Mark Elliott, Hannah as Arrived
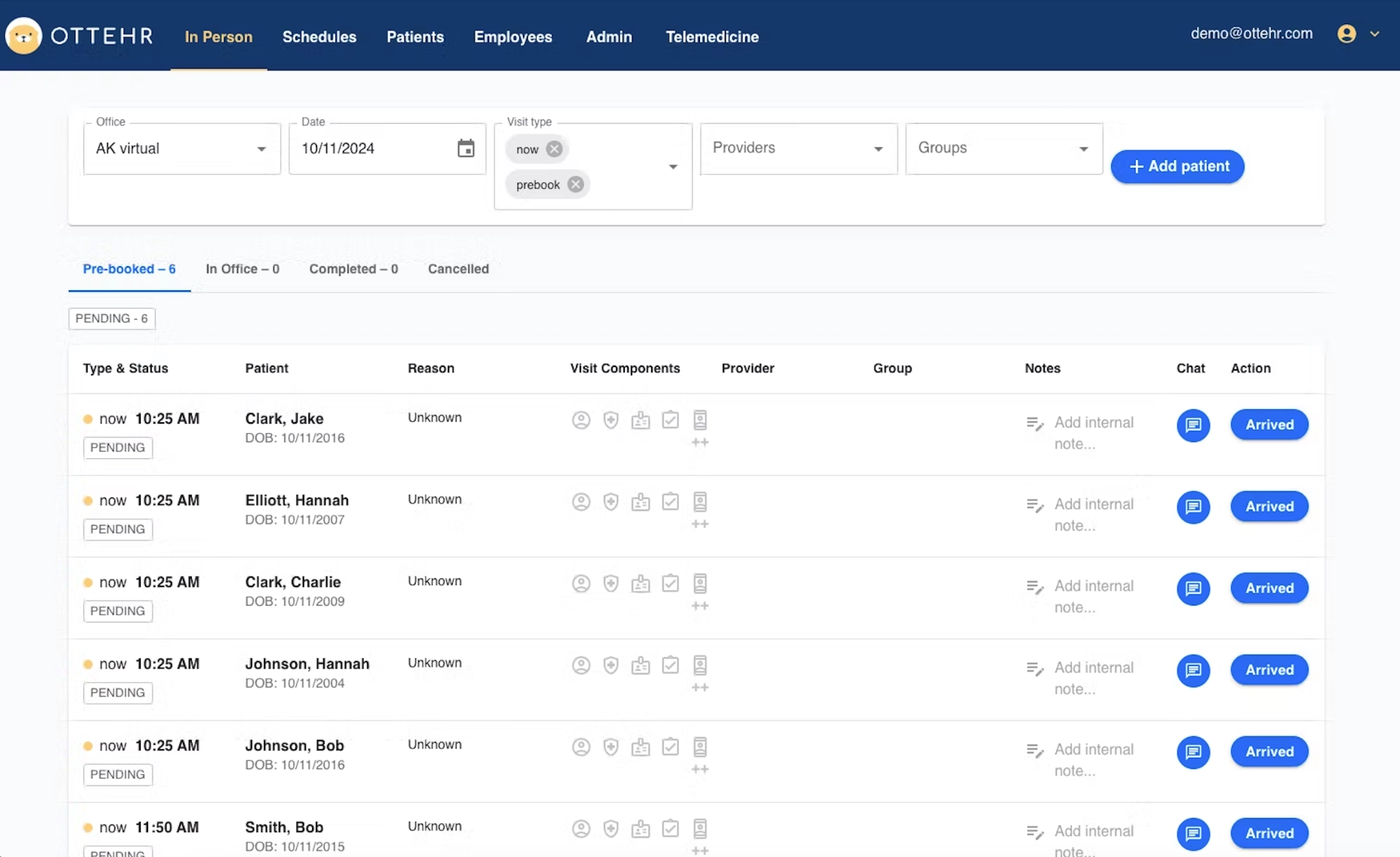Screen dimensions: 1400x857 (1269, 506)
